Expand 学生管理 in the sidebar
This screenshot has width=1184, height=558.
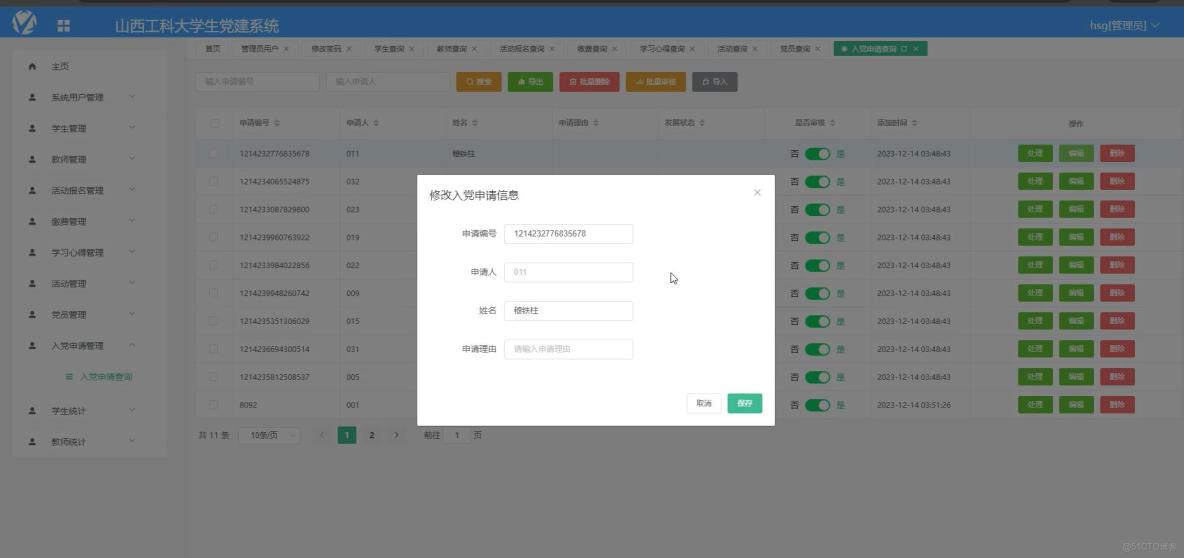coord(132,128)
